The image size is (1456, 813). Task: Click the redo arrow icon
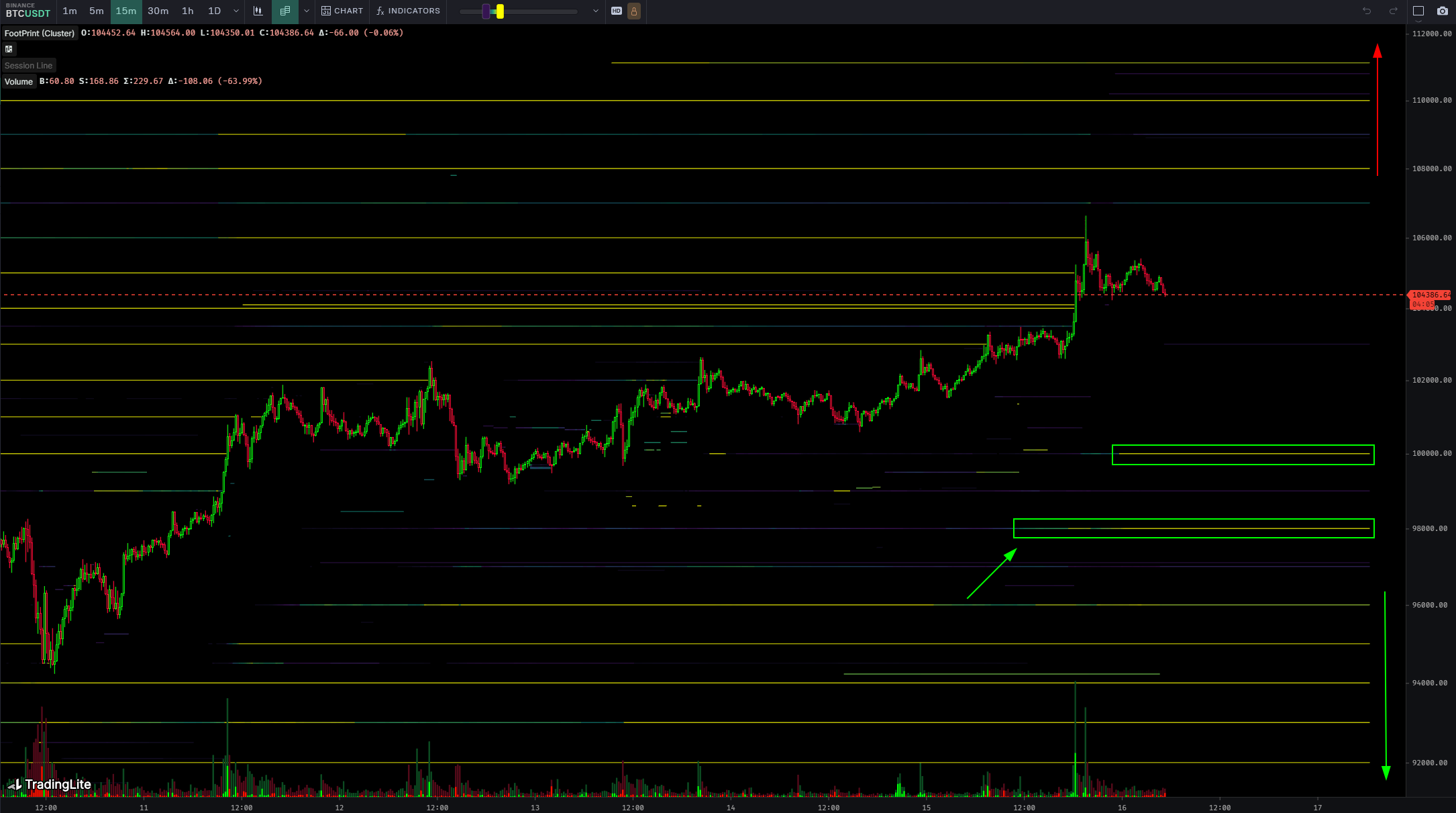tap(1393, 11)
